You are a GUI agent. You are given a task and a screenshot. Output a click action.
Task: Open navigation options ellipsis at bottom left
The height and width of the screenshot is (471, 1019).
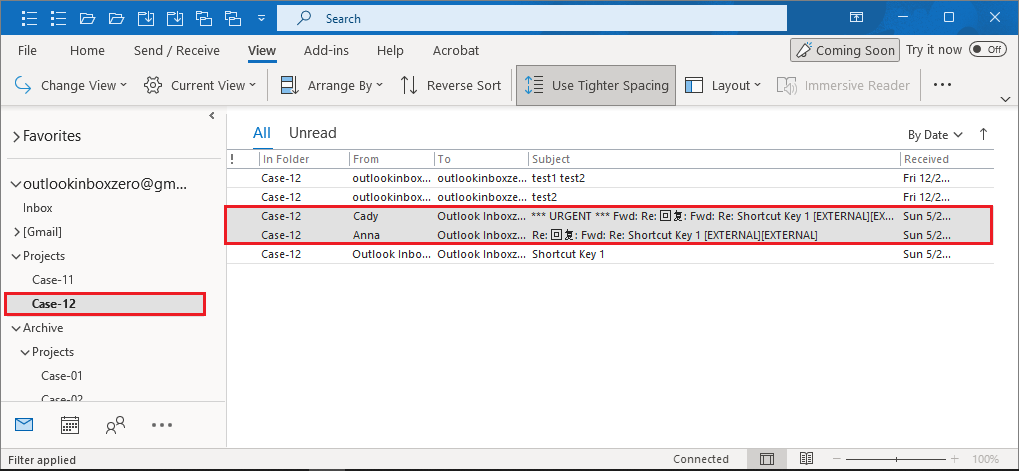(162, 425)
